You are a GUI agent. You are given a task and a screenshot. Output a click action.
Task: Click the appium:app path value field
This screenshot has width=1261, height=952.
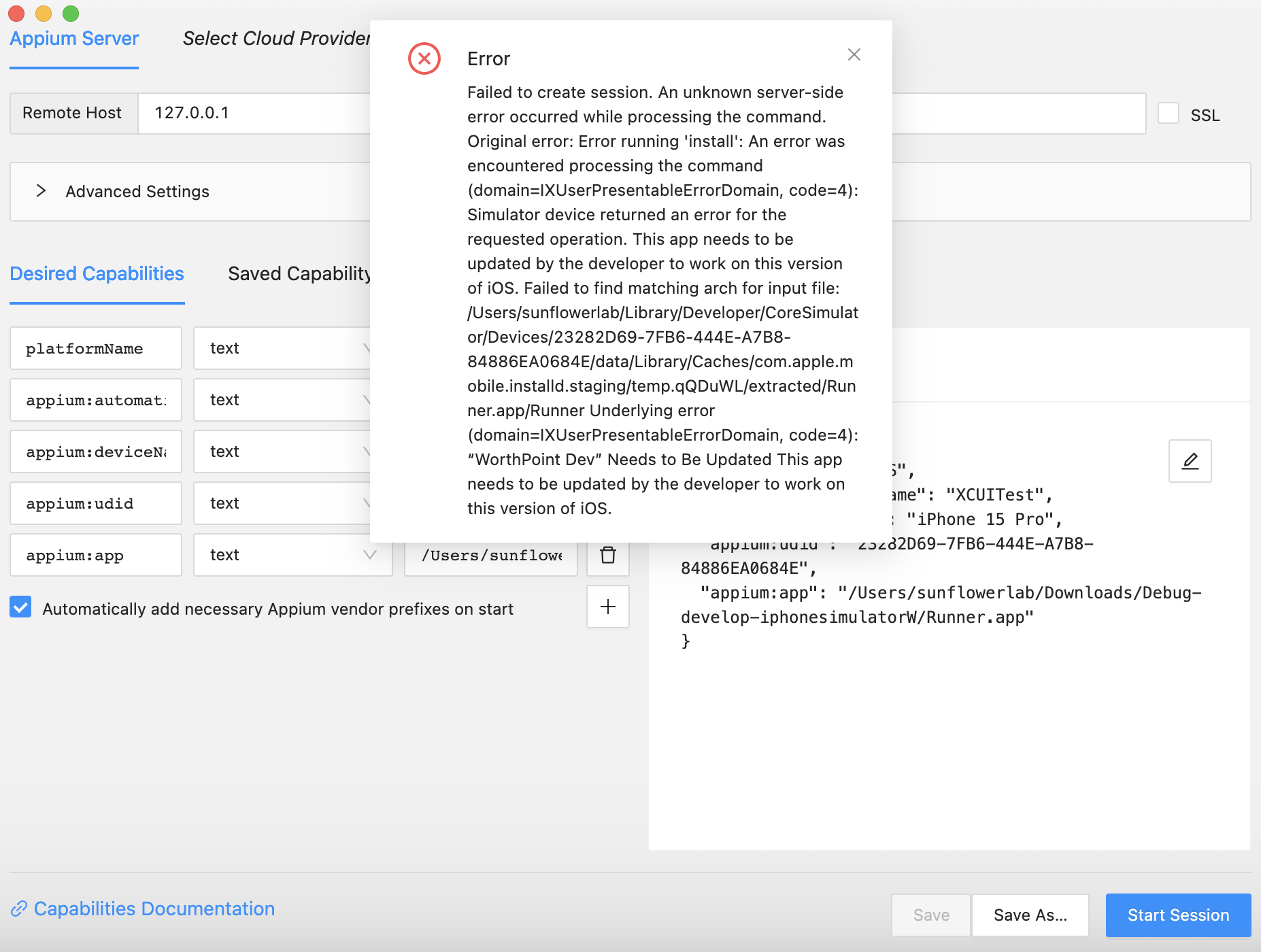click(x=491, y=555)
